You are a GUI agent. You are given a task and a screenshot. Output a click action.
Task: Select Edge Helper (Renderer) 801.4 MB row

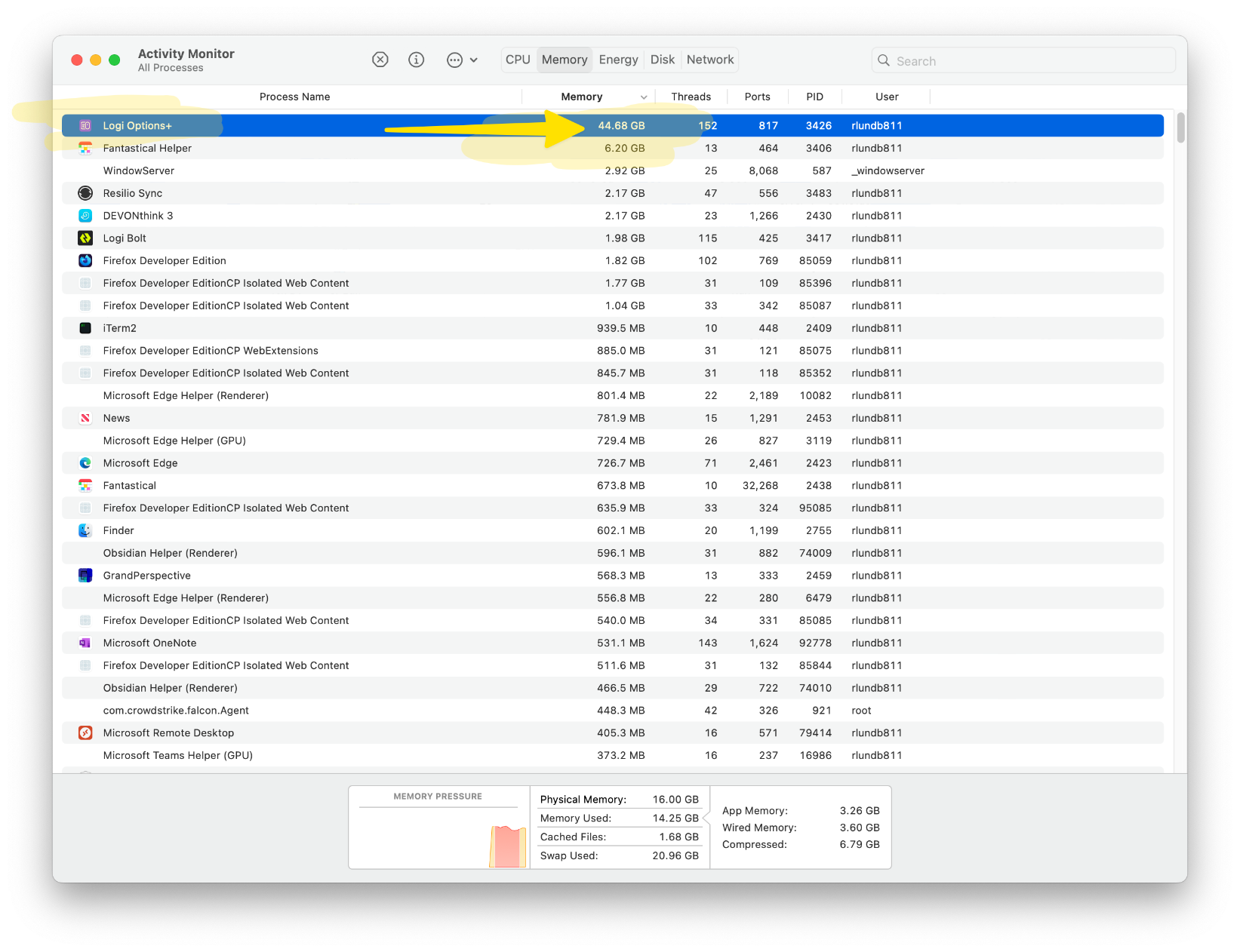(x=613, y=396)
